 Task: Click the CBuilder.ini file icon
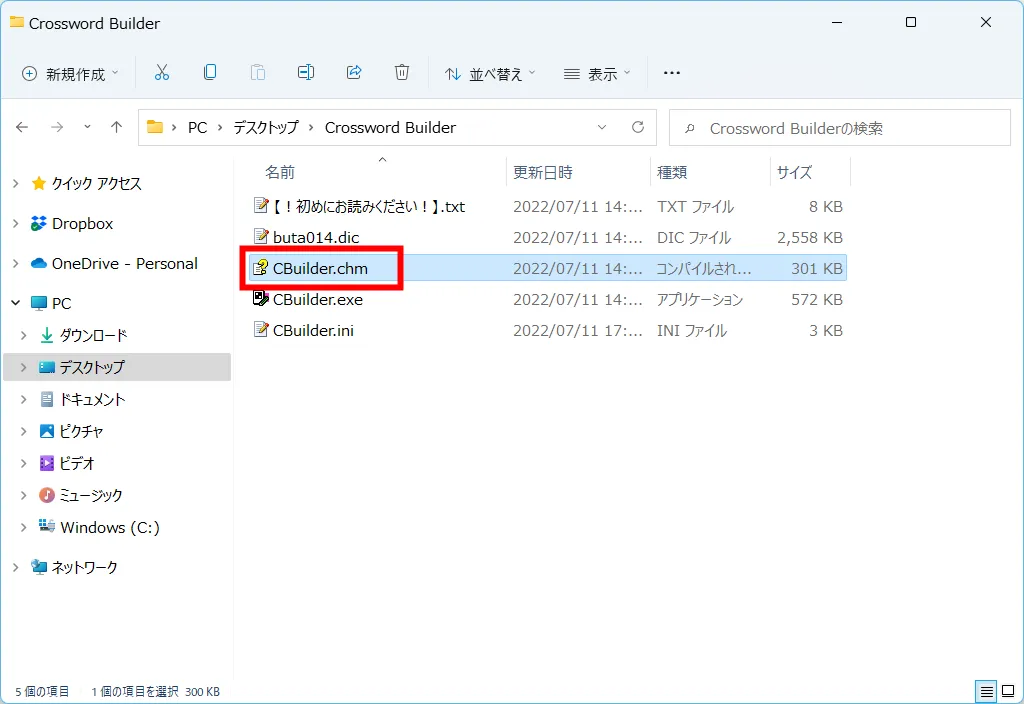[x=261, y=330]
